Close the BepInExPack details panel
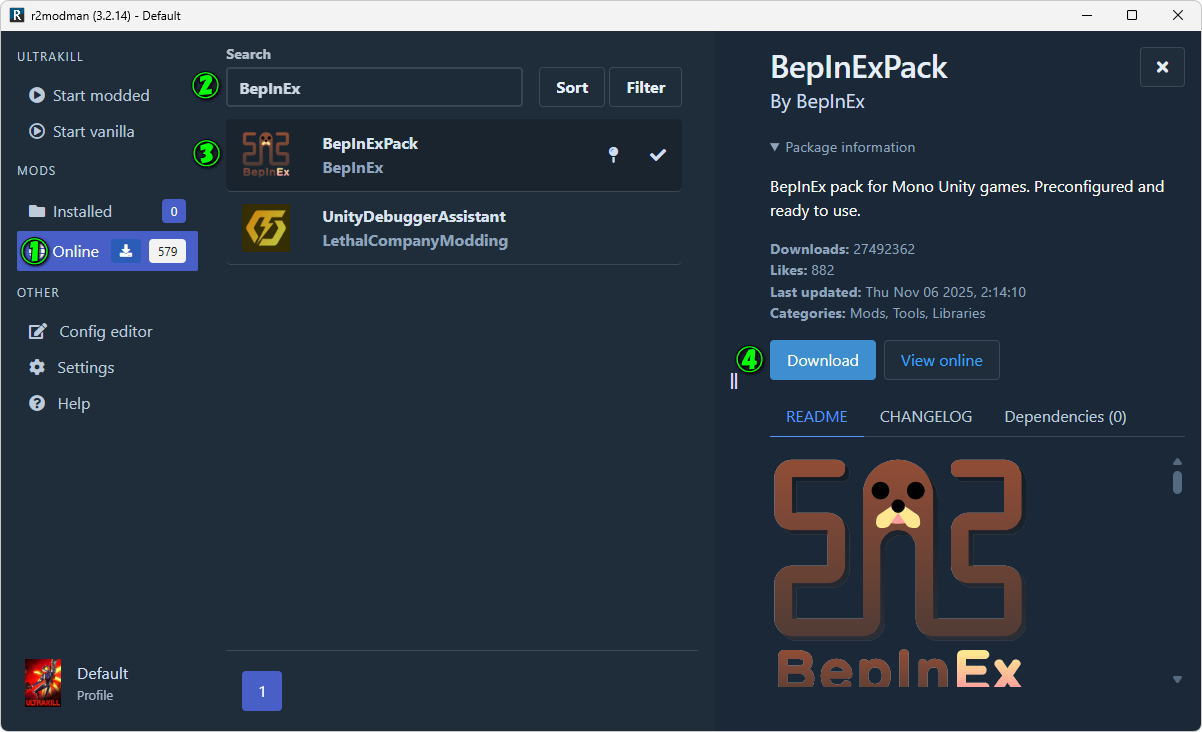The height and width of the screenshot is (732, 1202). click(1162, 67)
